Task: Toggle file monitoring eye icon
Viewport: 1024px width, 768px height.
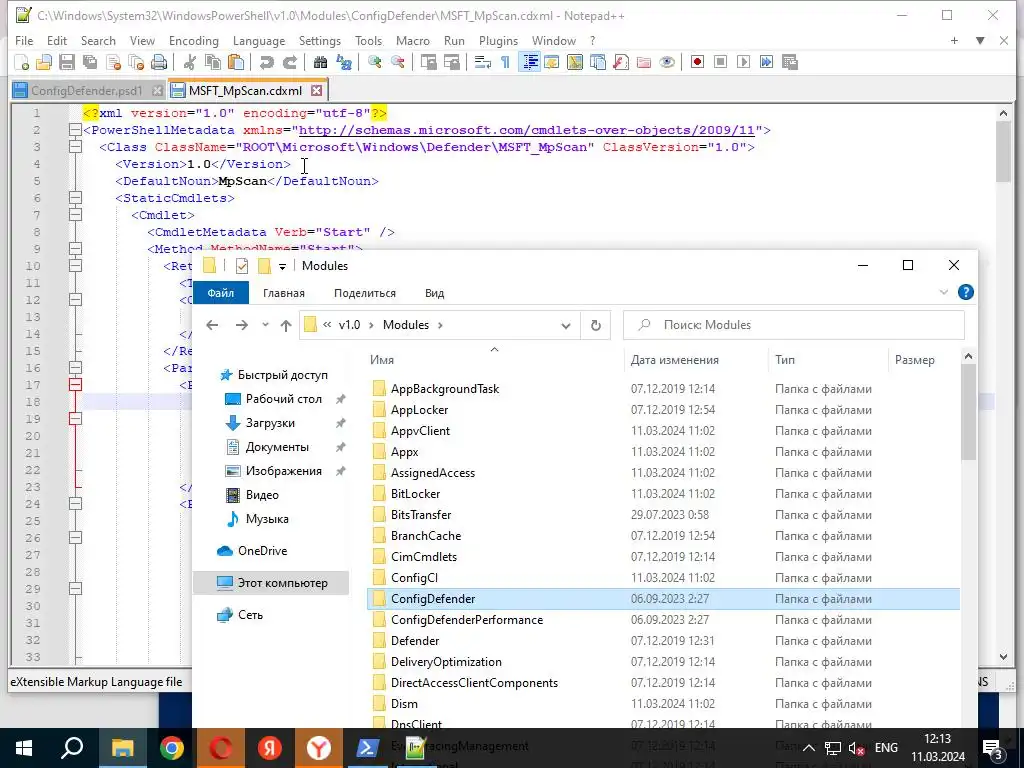Action: pyautogui.click(x=667, y=62)
